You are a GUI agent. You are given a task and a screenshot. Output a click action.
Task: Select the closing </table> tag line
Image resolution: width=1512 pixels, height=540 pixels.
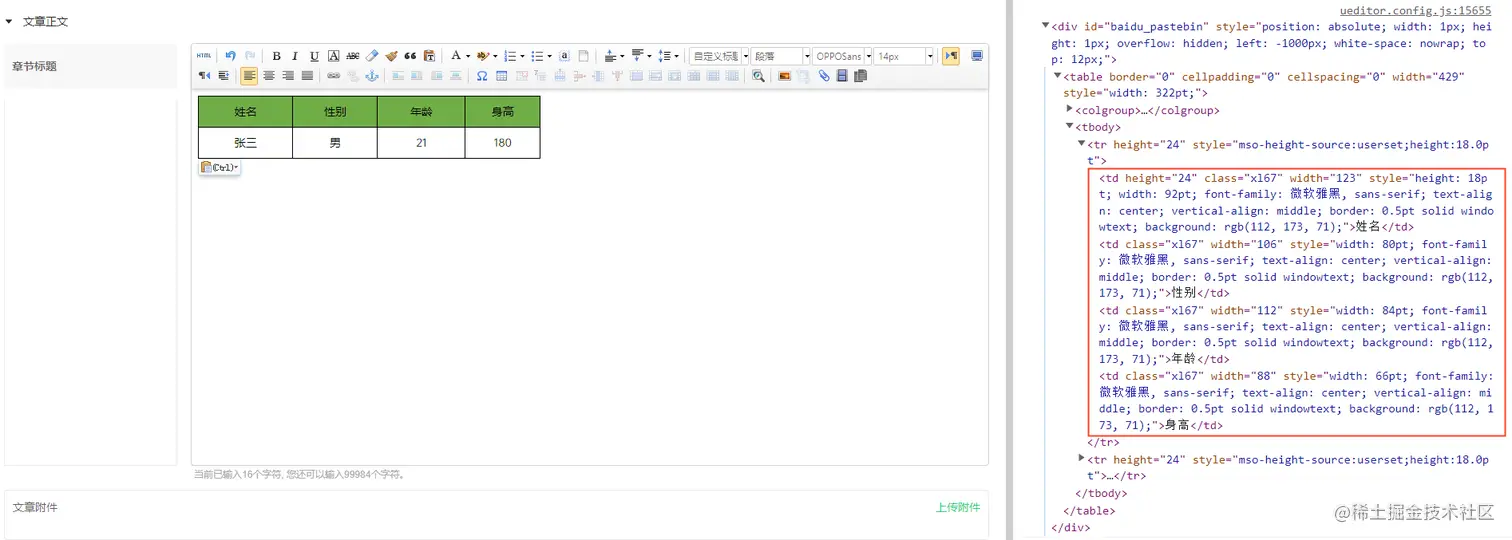1090,510
